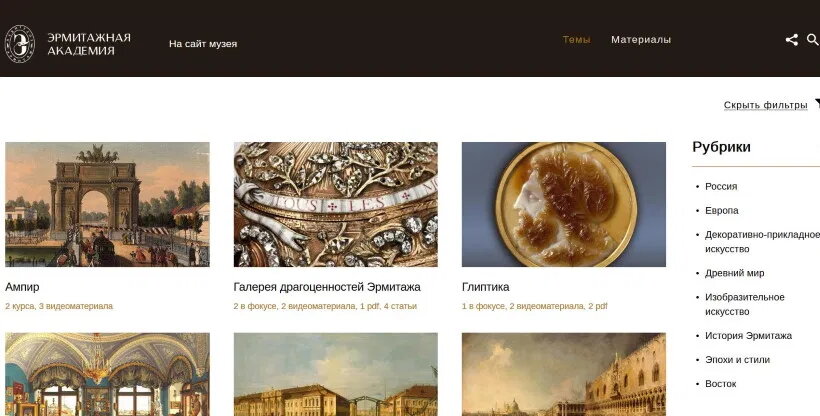Open the Глиптика cameo thumbnail
Screen dimensions: 820x416
pos(564,205)
